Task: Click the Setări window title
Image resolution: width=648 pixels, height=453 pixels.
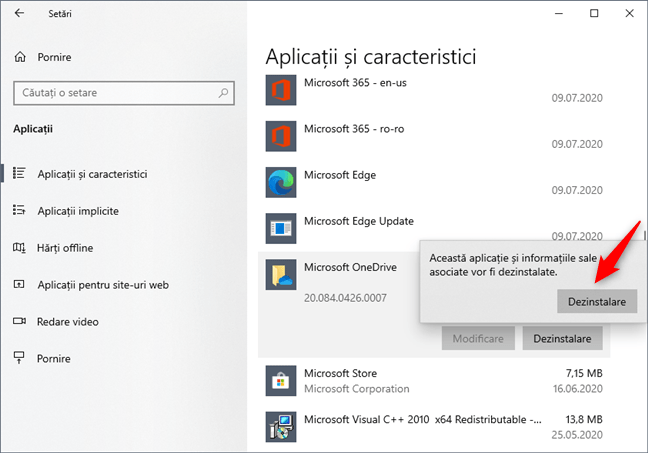Action: [x=60, y=14]
